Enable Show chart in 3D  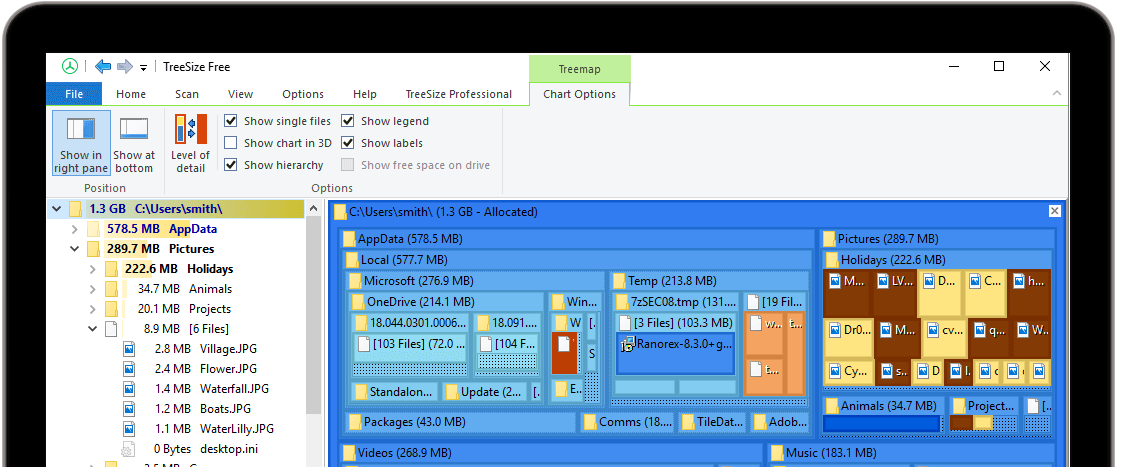[x=231, y=143]
